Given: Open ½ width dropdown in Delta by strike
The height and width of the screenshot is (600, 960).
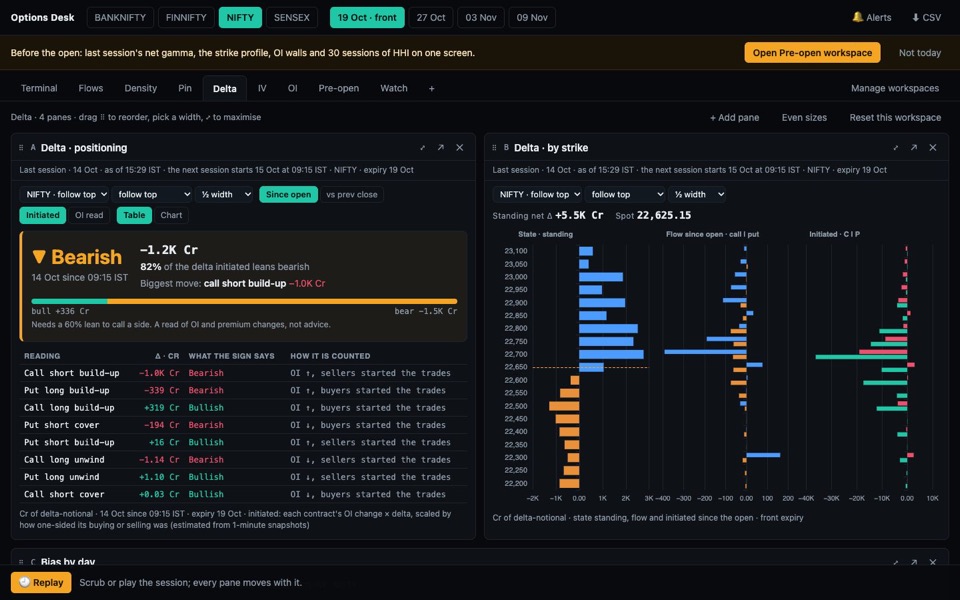Looking at the screenshot, I should pos(697,195).
